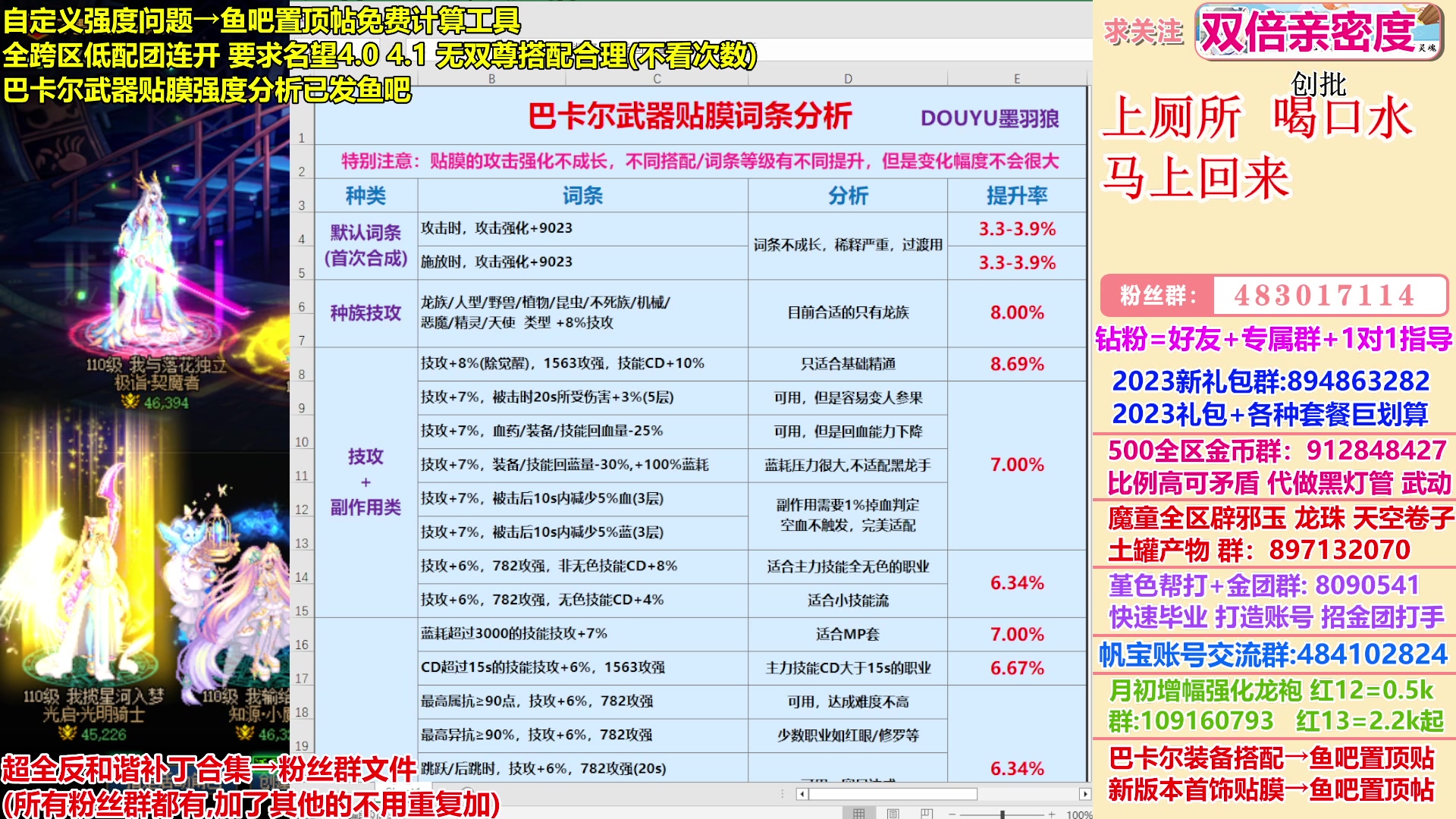Click '土罐产物 群: 897132070' text

pyautogui.click(x=1259, y=551)
